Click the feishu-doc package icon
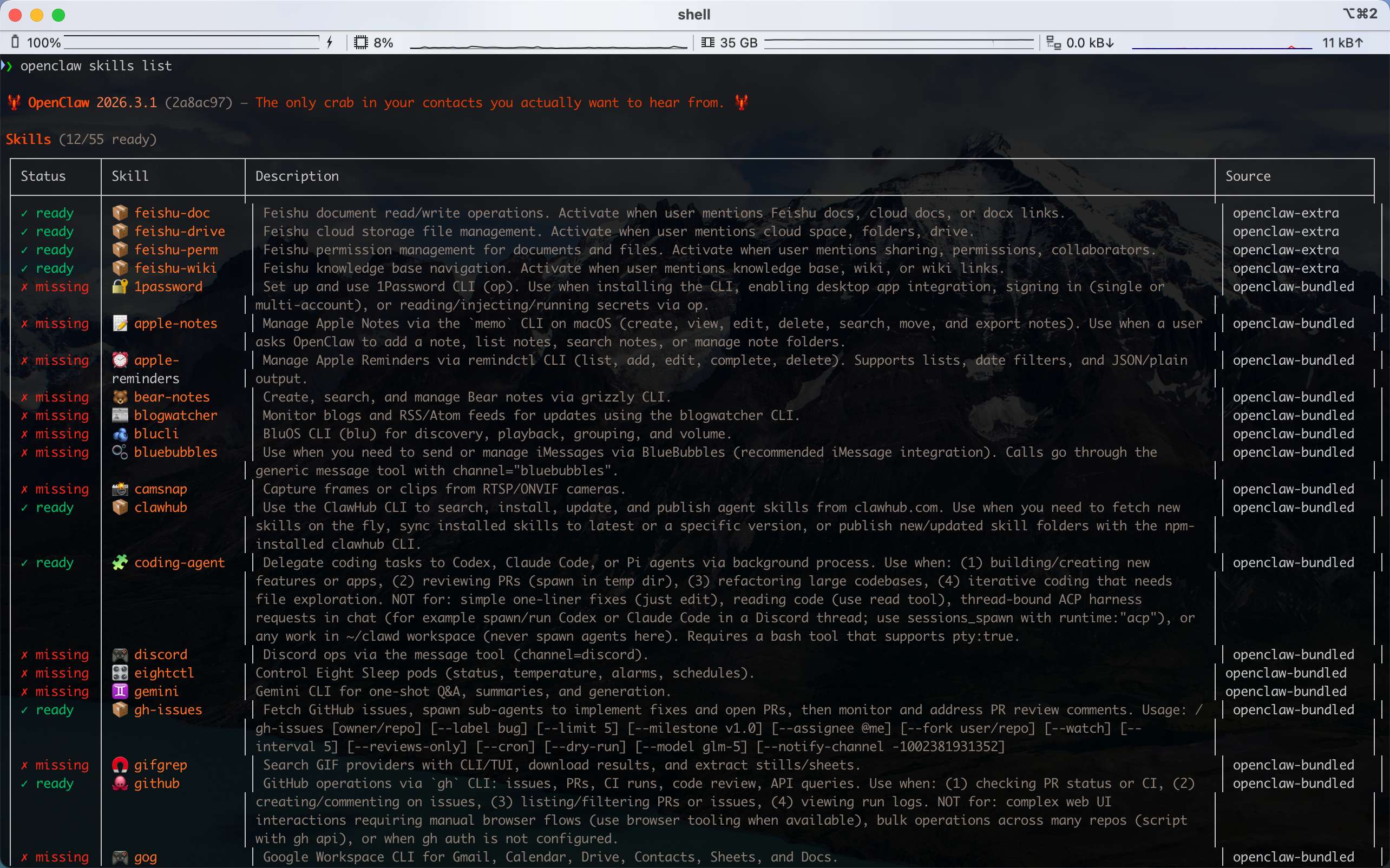Screen dimensions: 1390x868 click(x=120, y=213)
